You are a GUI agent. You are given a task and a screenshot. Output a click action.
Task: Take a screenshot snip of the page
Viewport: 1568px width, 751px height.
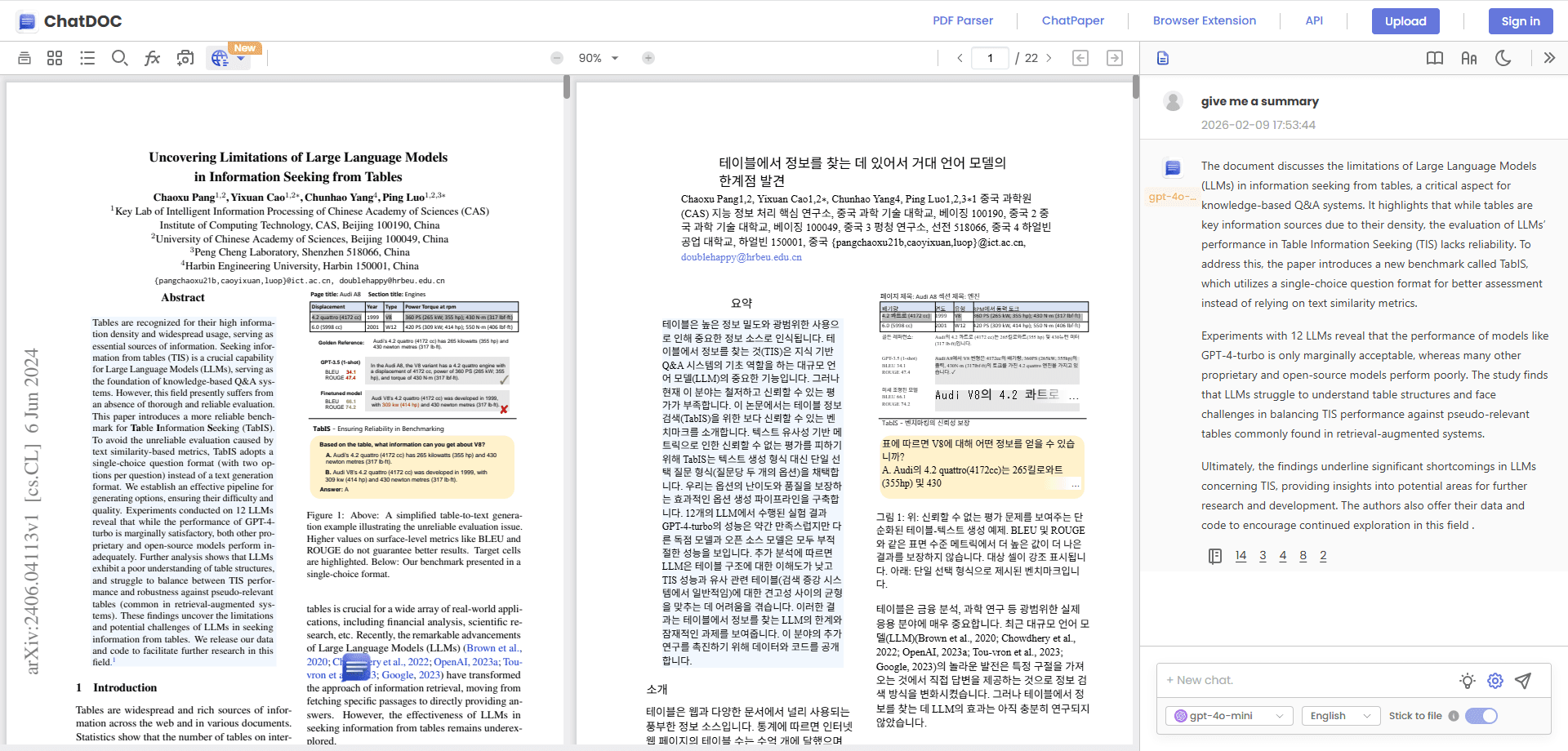point(185,58)
